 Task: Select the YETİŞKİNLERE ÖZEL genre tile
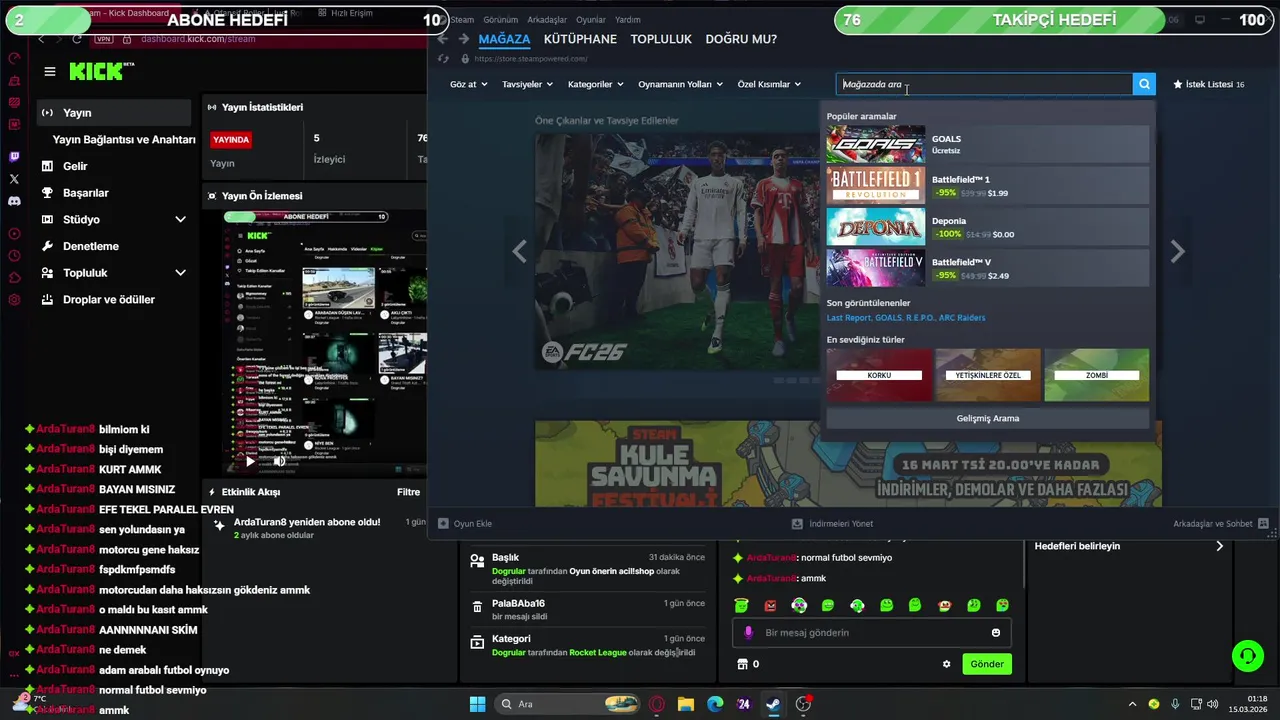coord(988,375)
